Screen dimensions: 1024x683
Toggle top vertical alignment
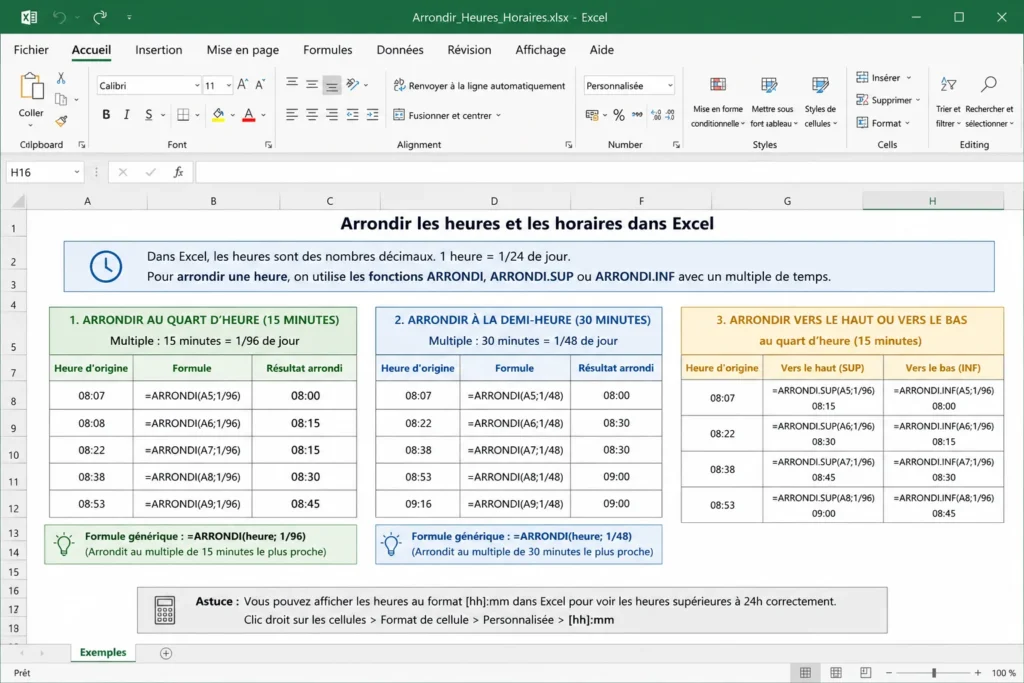[x=292, y=83]
